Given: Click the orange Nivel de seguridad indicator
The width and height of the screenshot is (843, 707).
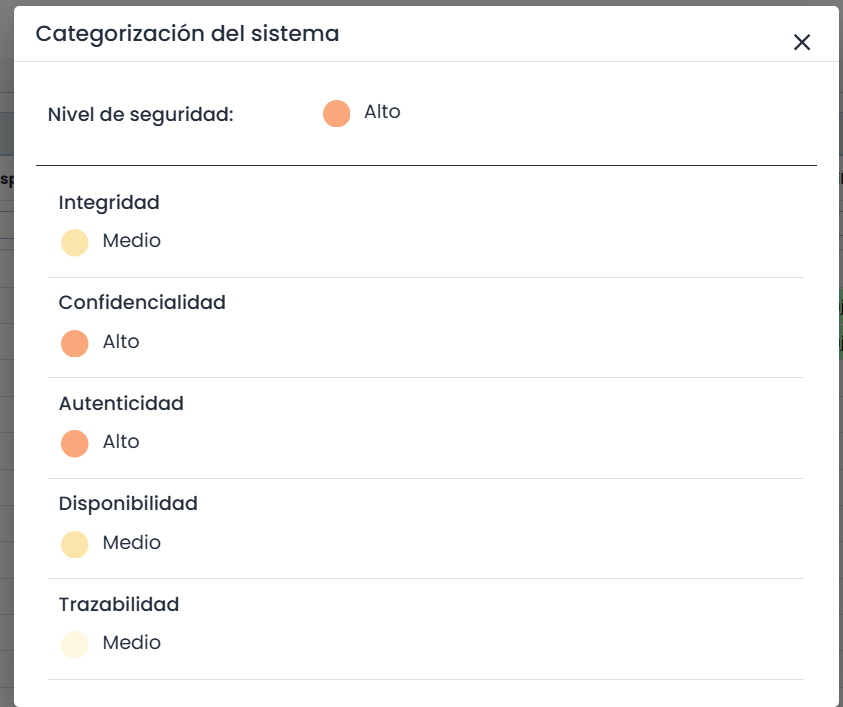Looking at the screenshot, I should point(337,114).
